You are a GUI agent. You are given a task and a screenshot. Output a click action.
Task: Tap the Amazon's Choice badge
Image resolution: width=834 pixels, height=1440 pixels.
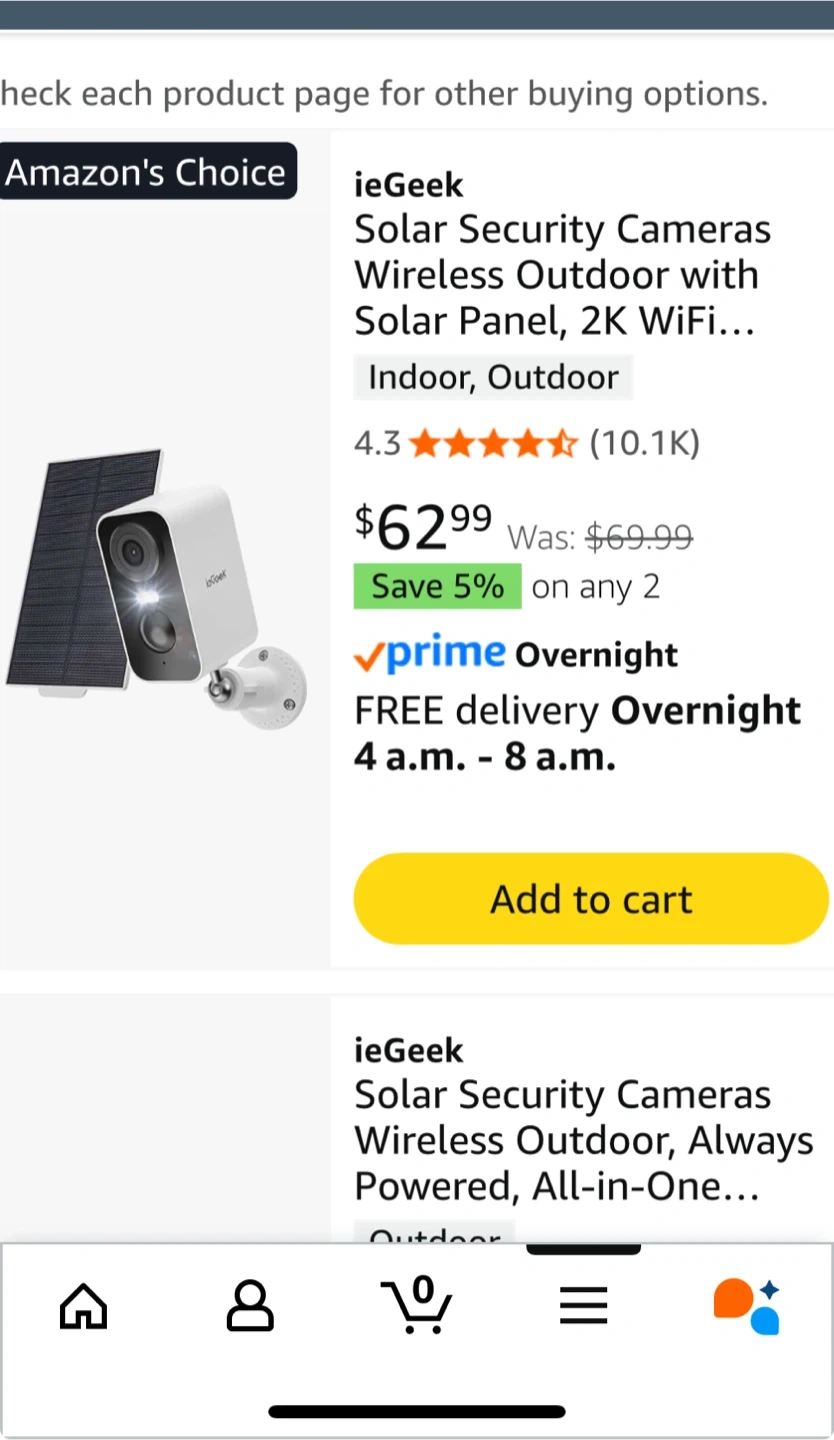[147, 172]
